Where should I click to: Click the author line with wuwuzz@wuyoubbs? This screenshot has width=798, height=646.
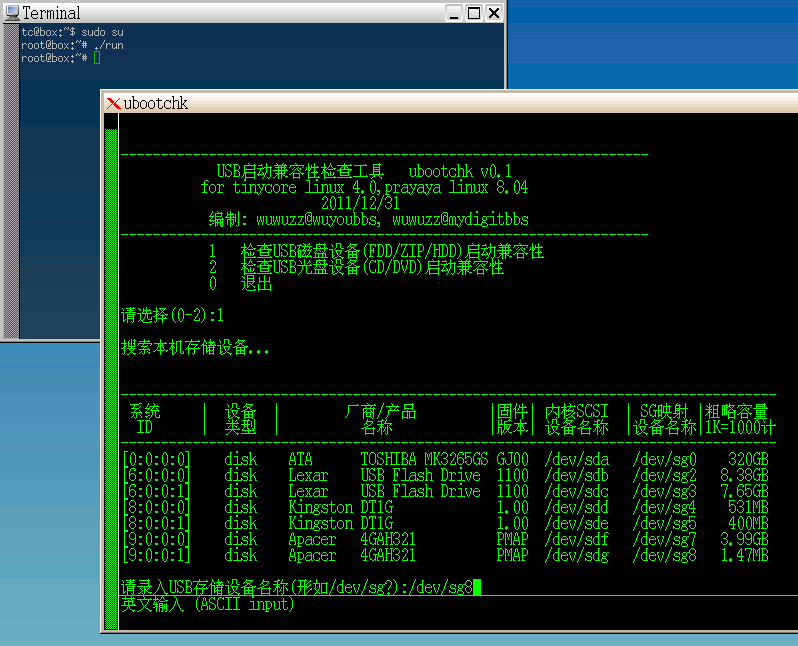(x=368, y=219)
